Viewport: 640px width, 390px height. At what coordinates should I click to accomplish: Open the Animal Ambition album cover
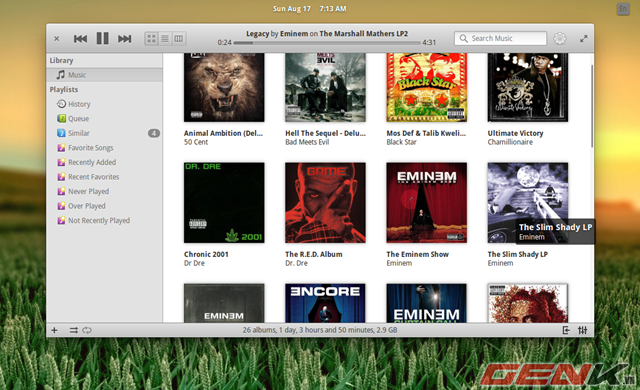224,87
